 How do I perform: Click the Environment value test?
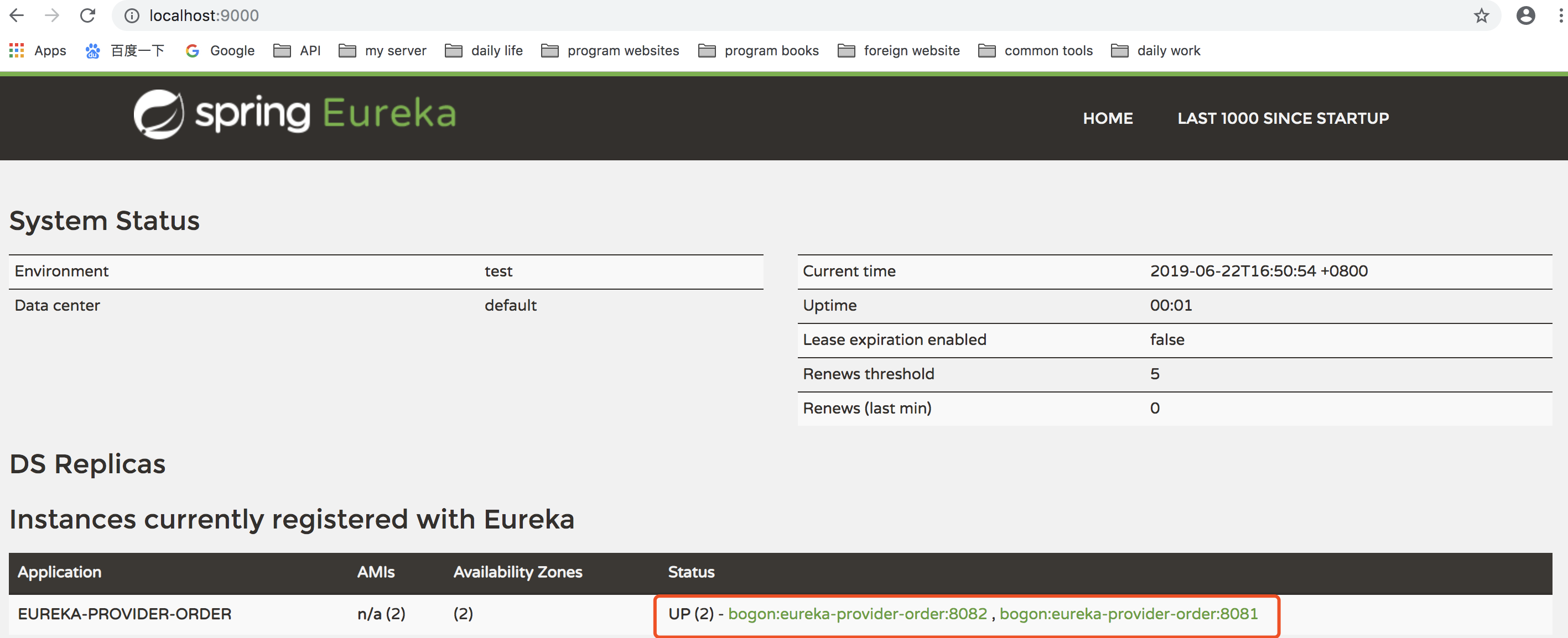click(499, 271)
